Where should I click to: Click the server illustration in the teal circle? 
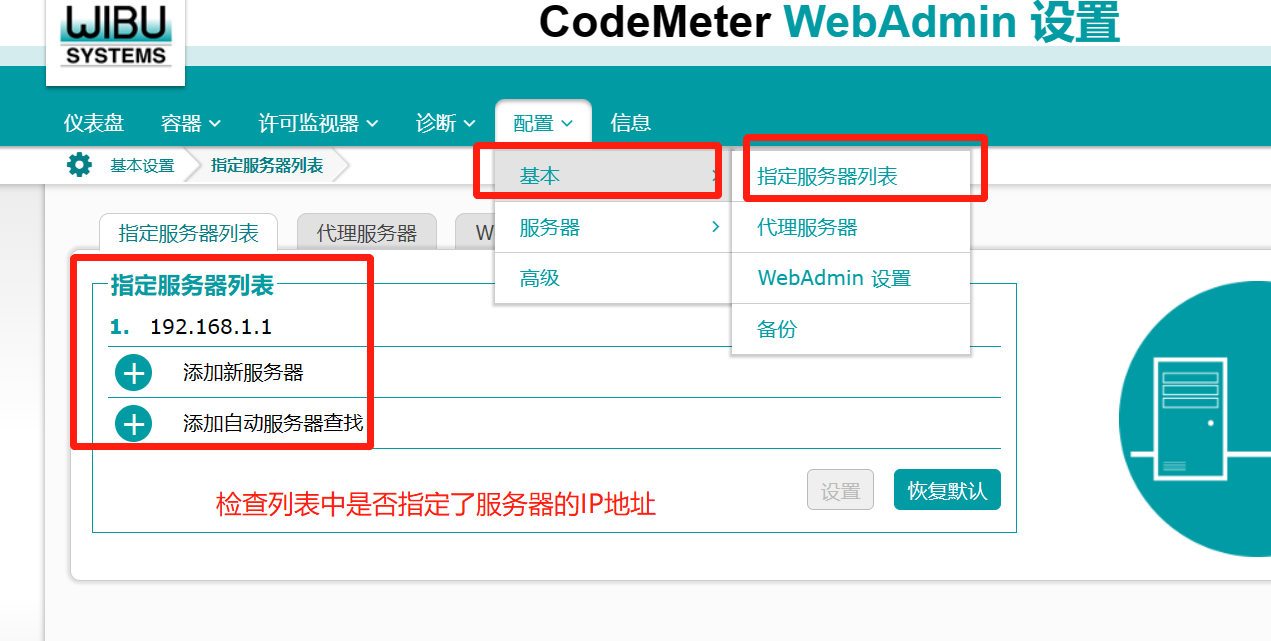pyautogui.click(x=1194, y=417)
